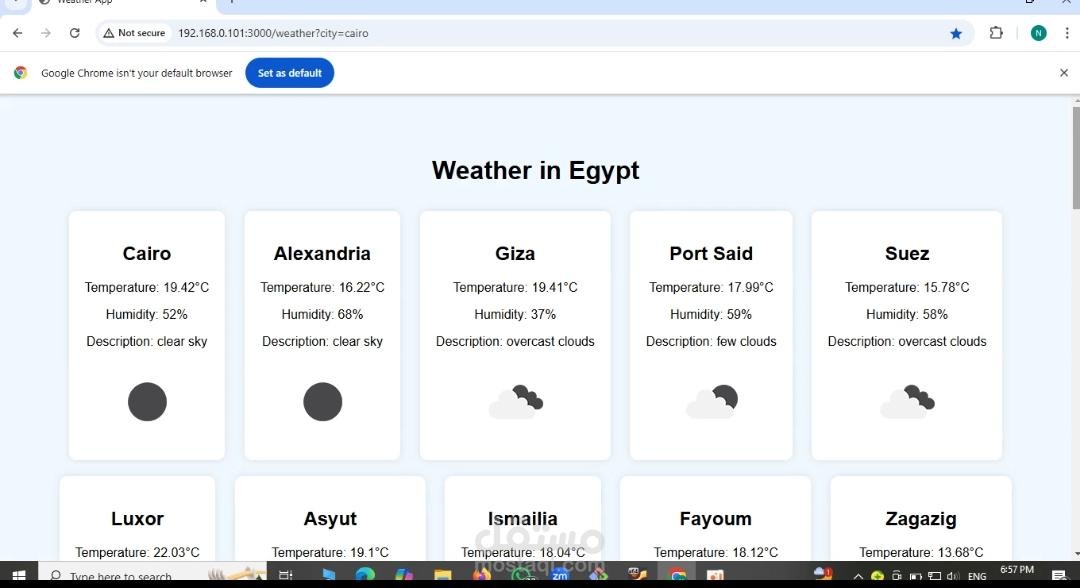Click Temperature: 19.41°C in Giza card
The height and width of the screenshot is (588, 1080).
point(515,287)
